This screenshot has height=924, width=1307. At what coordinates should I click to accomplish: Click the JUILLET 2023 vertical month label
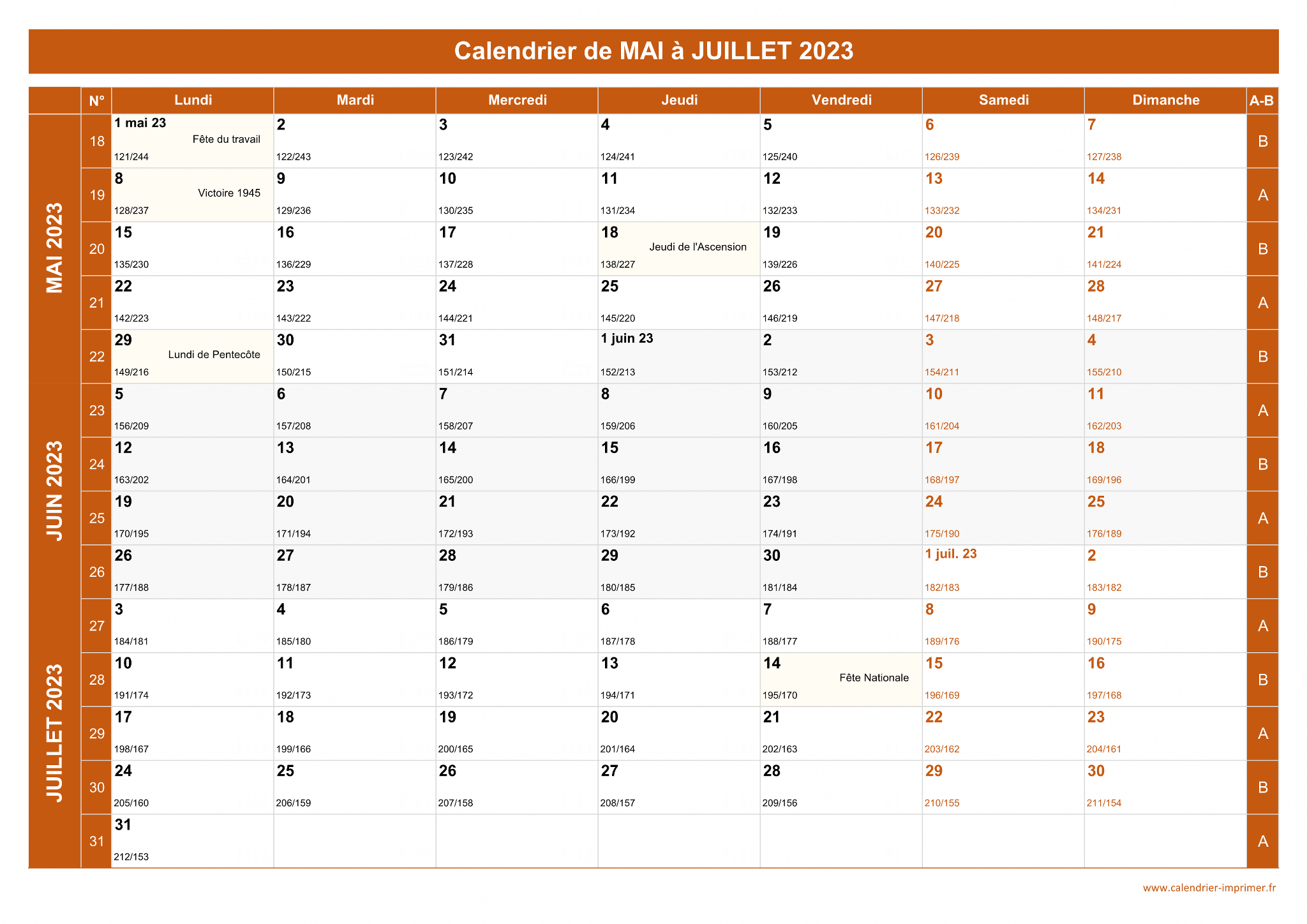pos(55,733)
